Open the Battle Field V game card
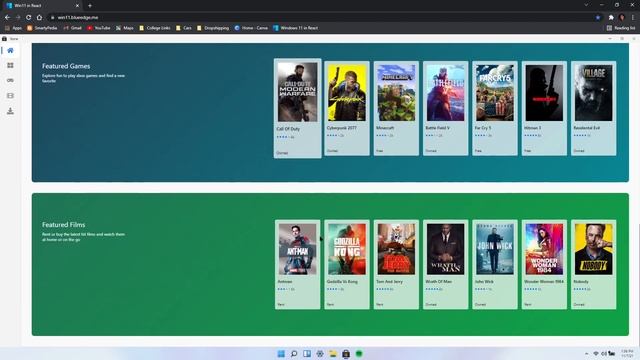640x360 pixels. [x=446, y=108]
